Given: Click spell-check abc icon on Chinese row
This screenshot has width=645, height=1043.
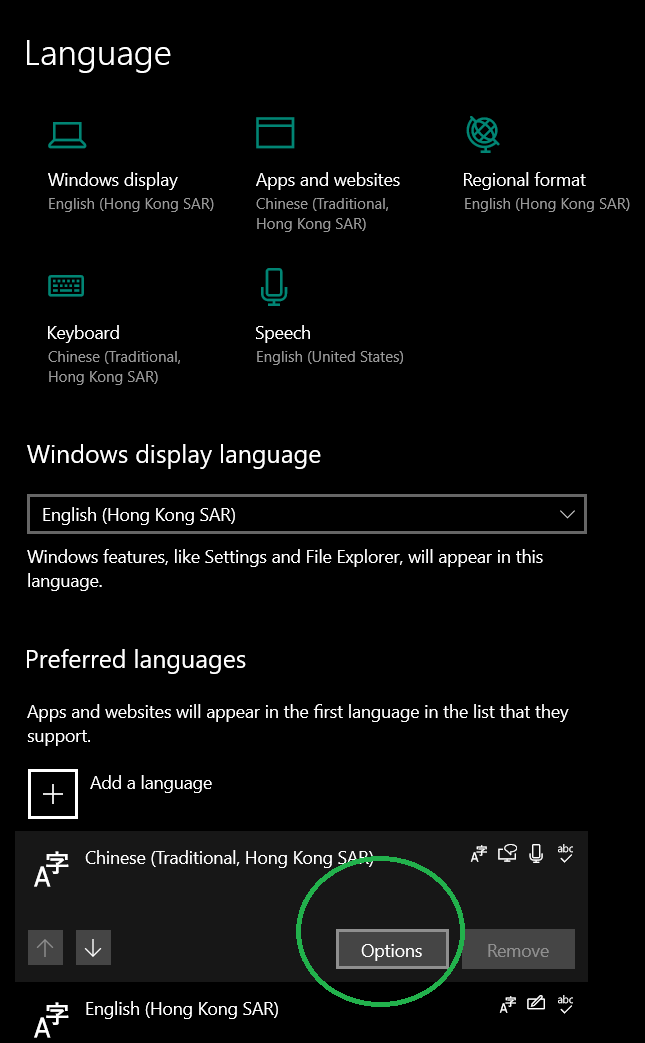Looking at the screenshot, I should [565, 853].
